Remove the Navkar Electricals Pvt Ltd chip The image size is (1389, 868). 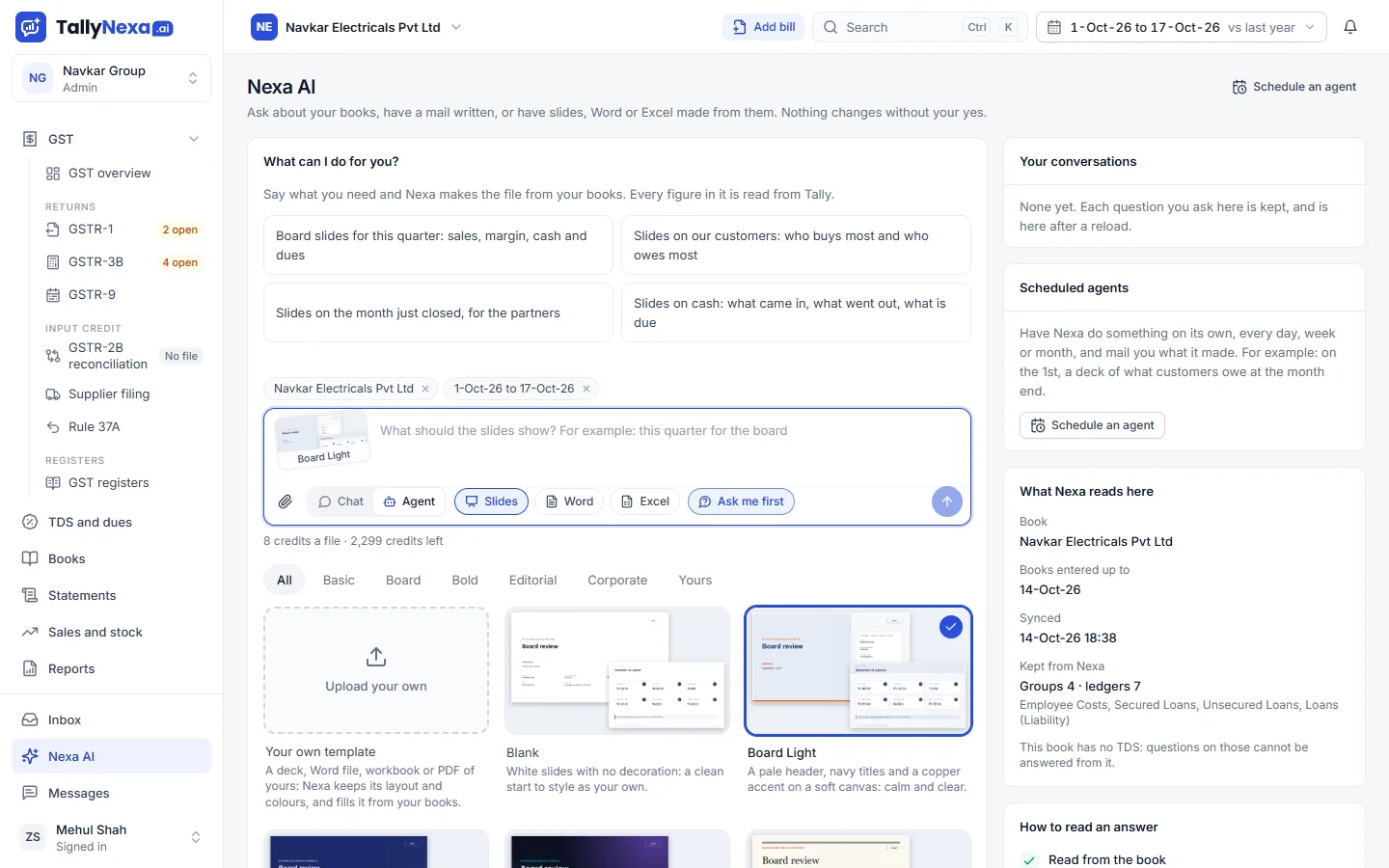pos(425,389)
